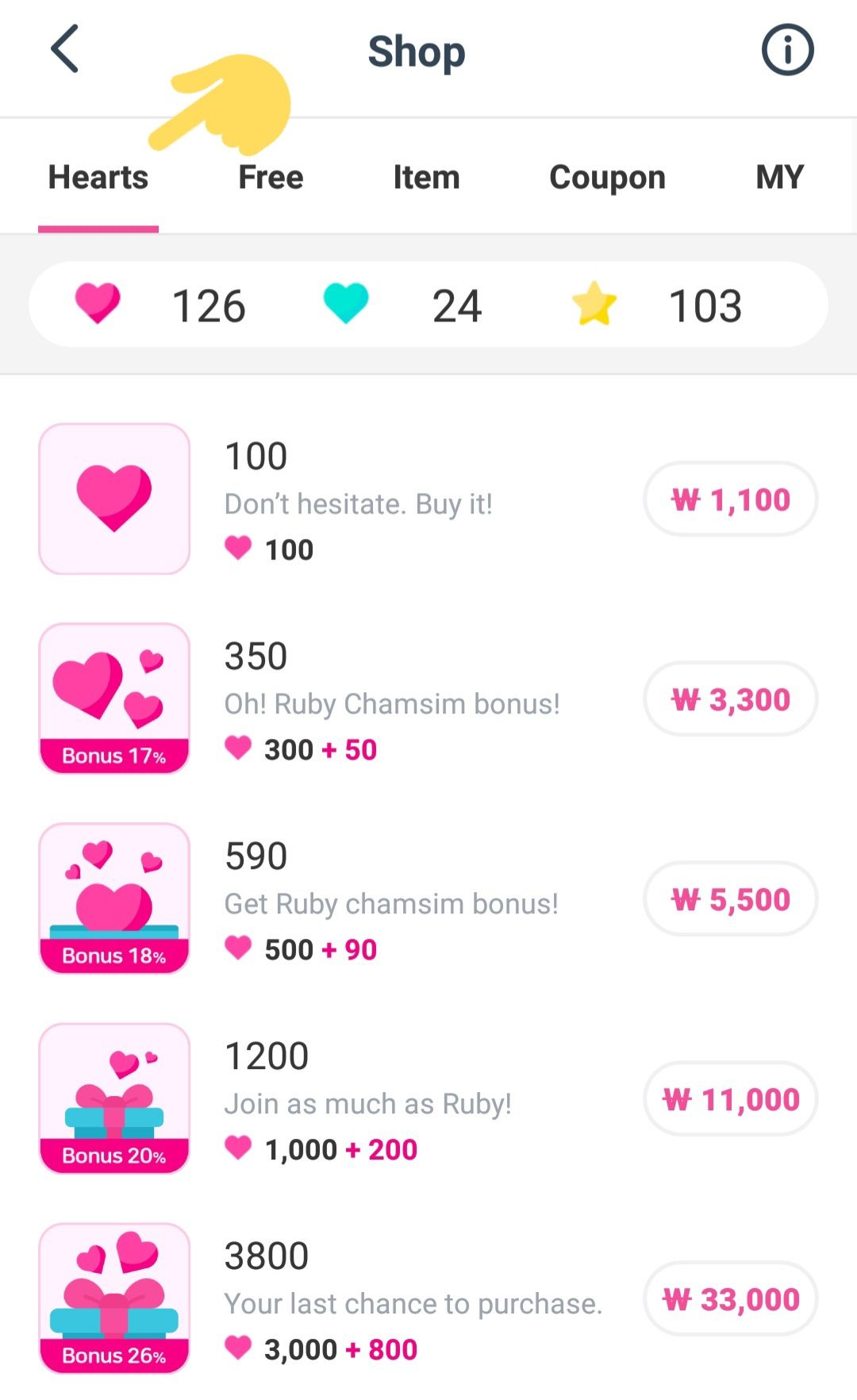The image size is (857, 1400).
Task: Tap the yellow star balance icon
Action: click(594, 304)
